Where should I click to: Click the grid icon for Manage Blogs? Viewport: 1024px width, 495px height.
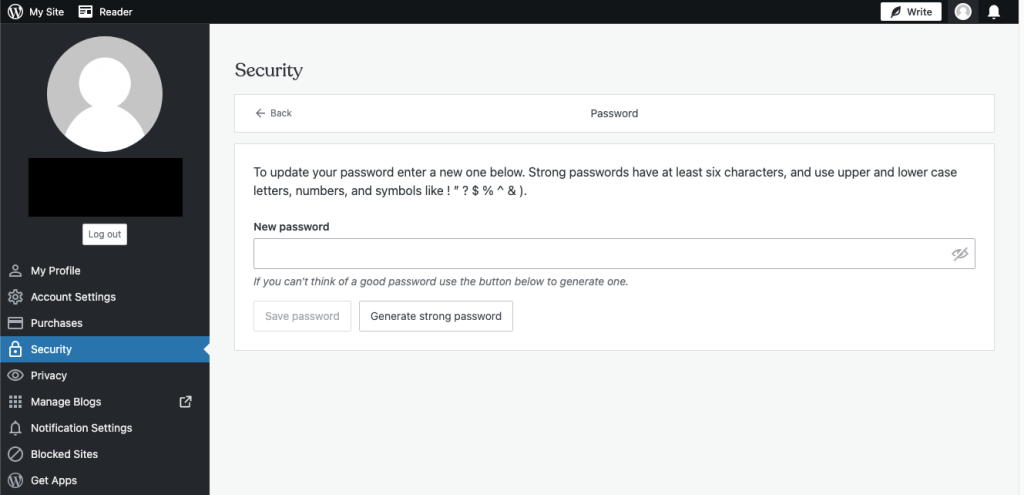[15, 402]
